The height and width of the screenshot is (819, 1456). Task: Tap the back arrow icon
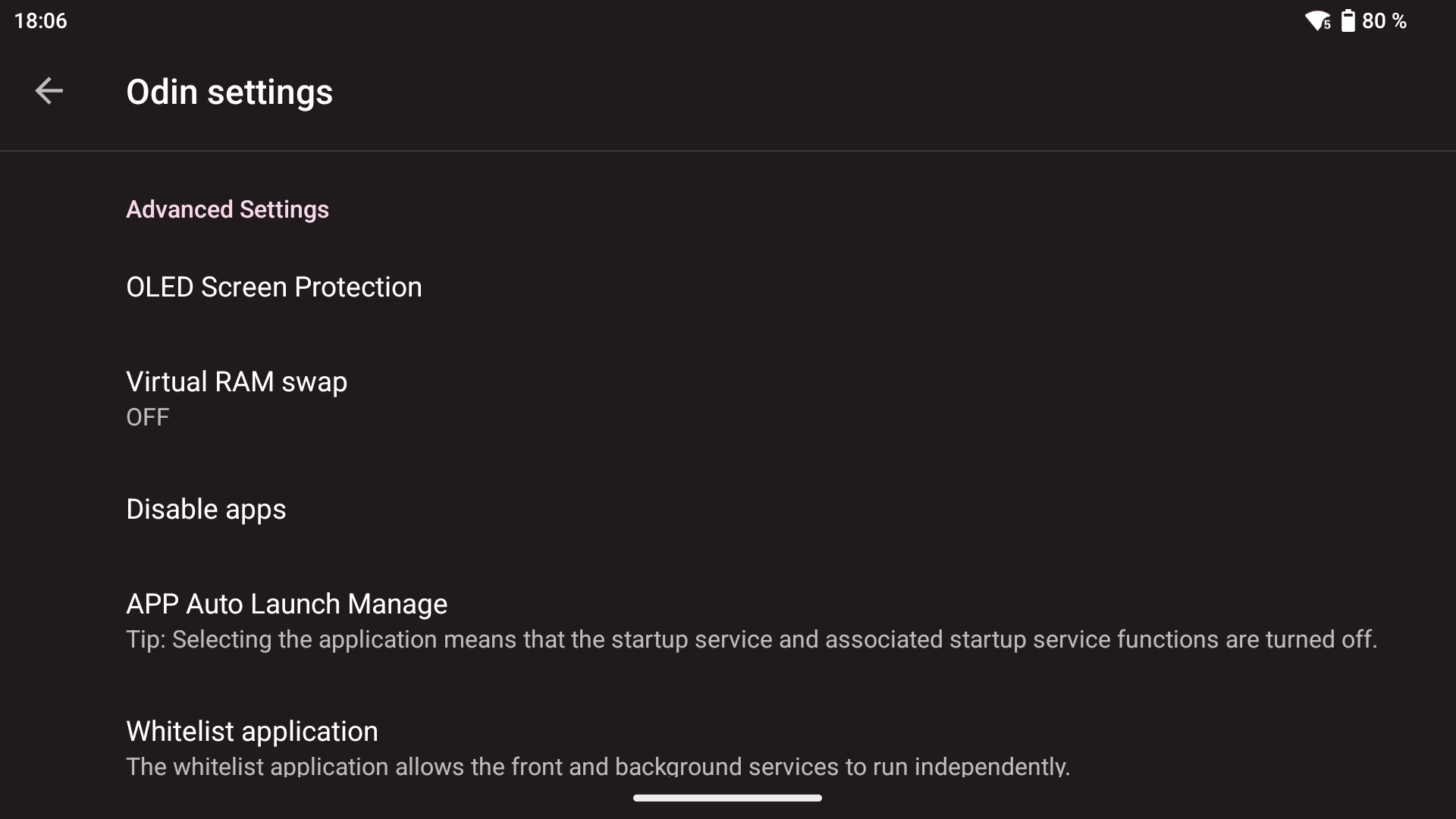tap(49, 92)
